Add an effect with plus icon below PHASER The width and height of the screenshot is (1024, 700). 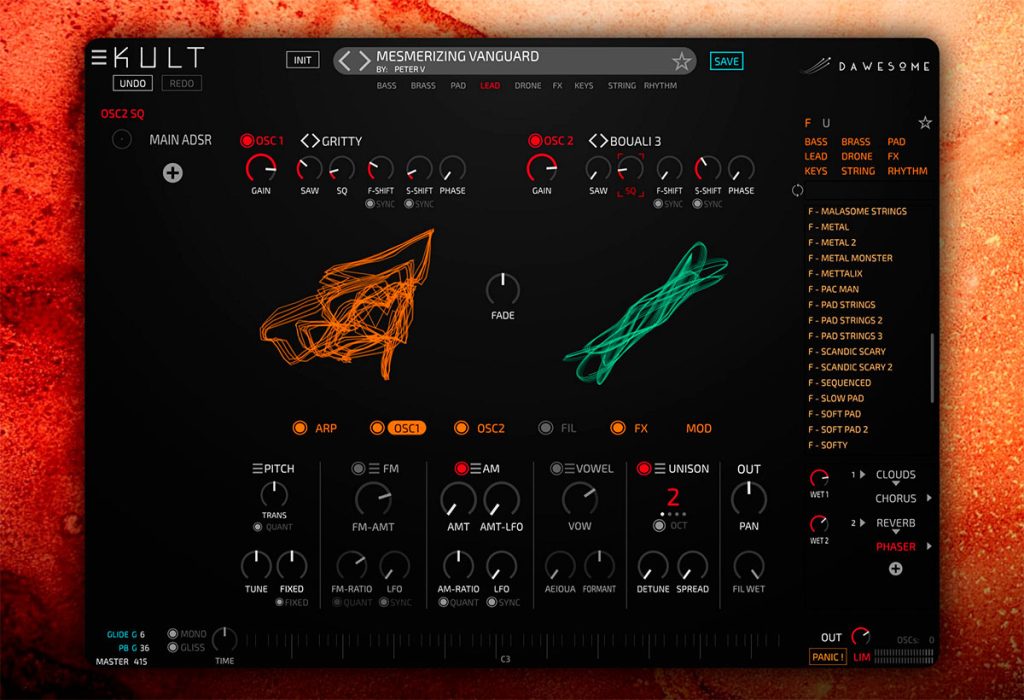coord(895,569)
